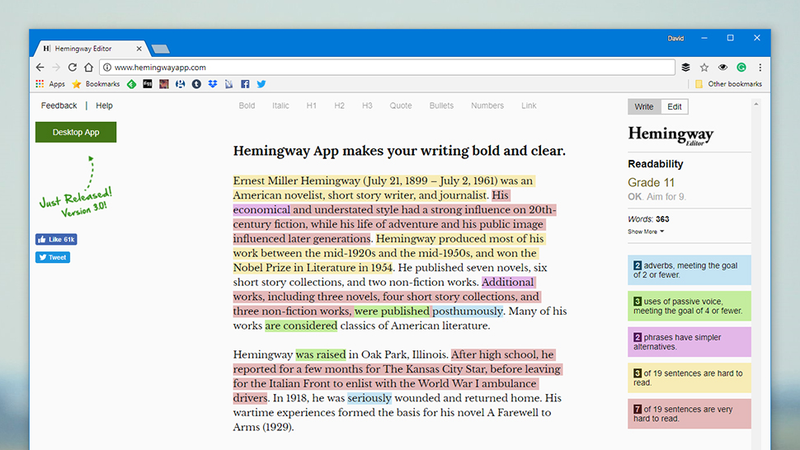800x450 pixels.
Task: Apply H3 heading style
Action: coord(367,106)
